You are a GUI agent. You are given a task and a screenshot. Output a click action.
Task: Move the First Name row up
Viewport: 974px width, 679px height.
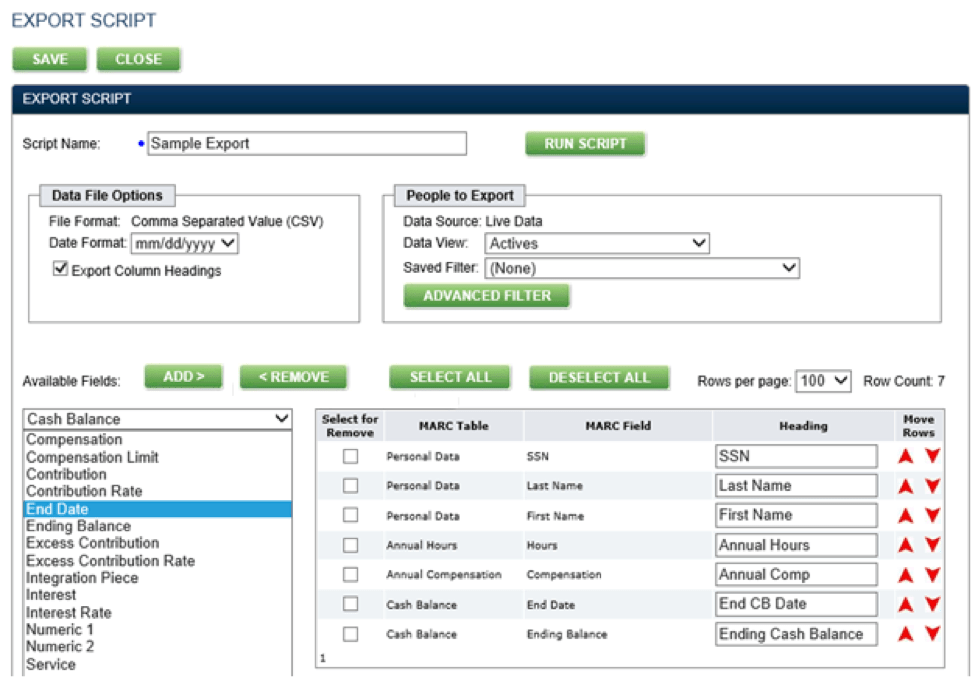(906, 516)
